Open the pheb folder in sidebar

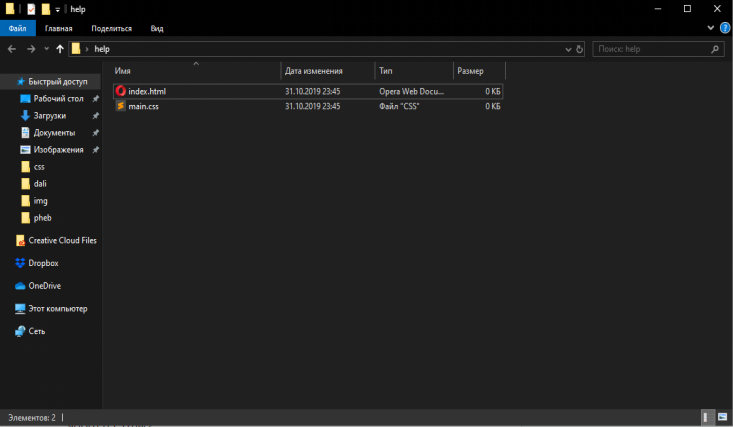click(x=42, y=218)
